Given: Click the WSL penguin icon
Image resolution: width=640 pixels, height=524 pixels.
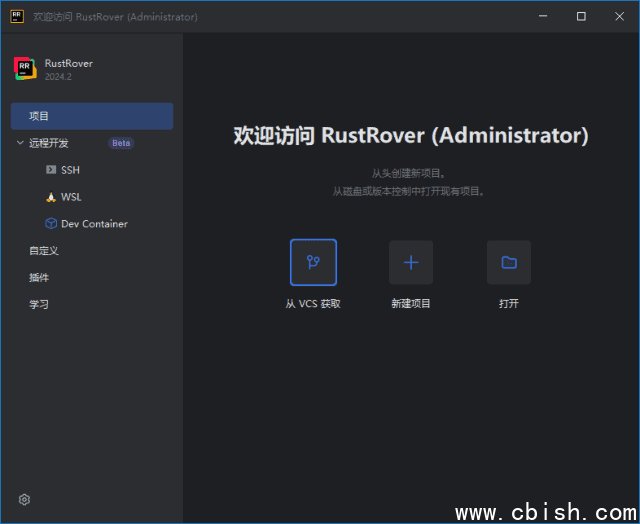Looking at the screenshot, I should point(51,197).
